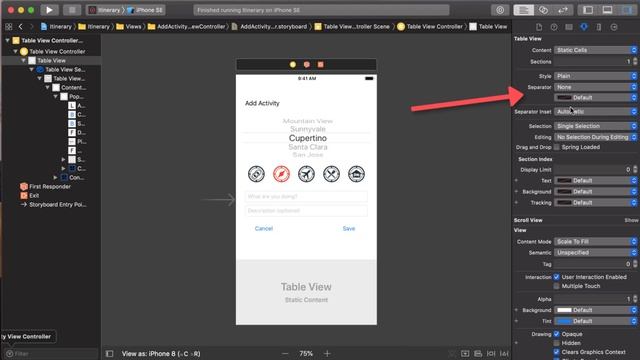Image resolution: width=640 pixels, height=360 pixels.
Task: Adjust the Sections stepper
Action: pyautogui.click(x=635, y=62)
